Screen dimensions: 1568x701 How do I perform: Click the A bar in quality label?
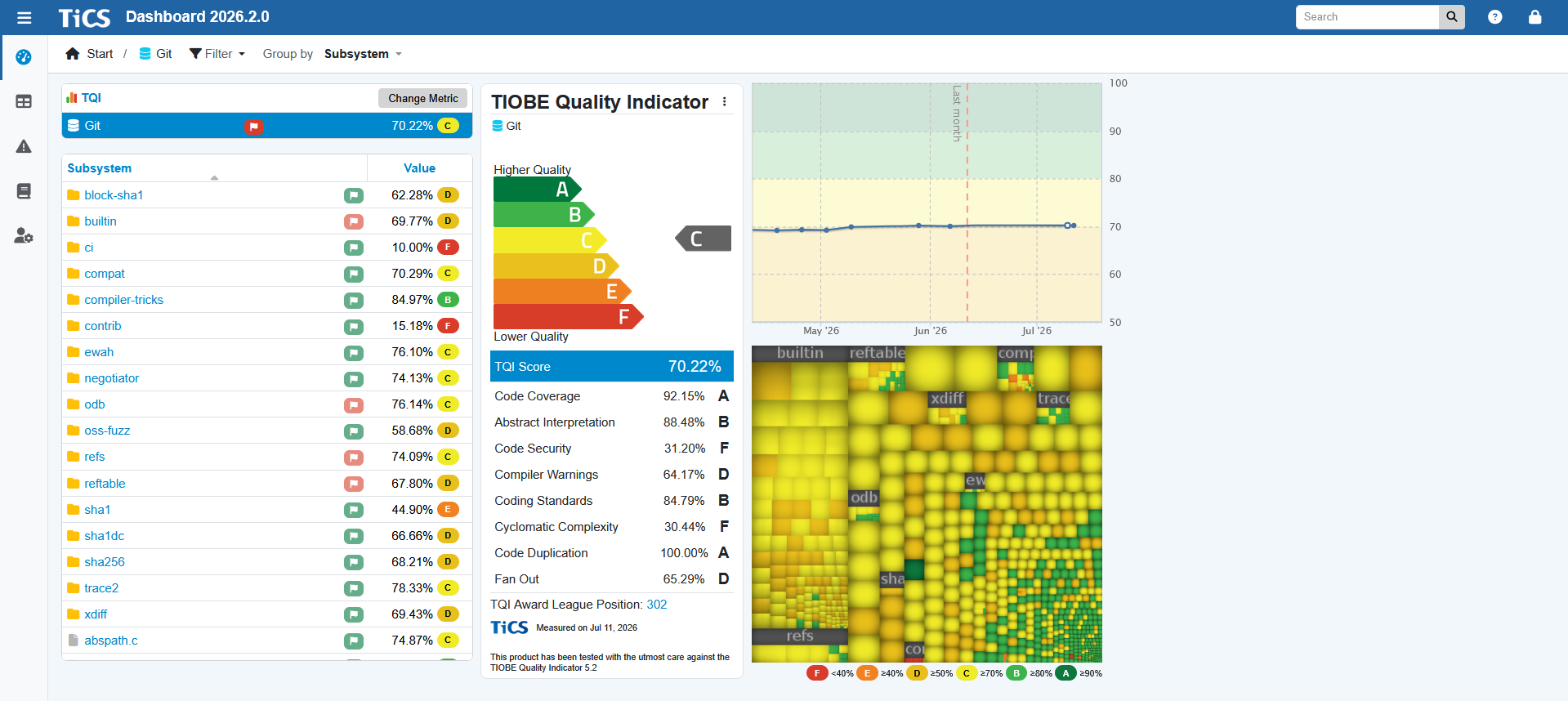point(537,190)
